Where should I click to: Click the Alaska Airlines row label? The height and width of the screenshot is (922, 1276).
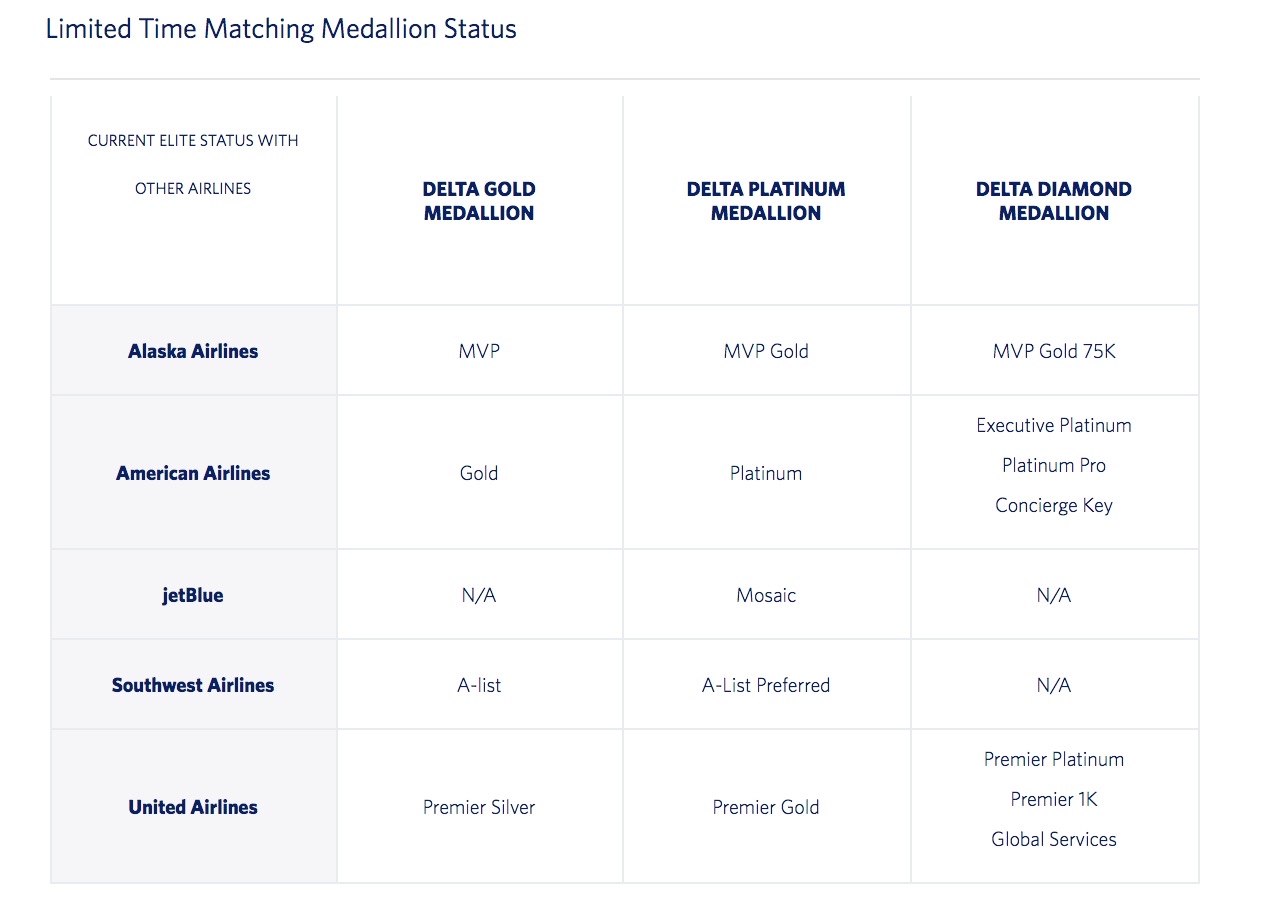point(193,351)
